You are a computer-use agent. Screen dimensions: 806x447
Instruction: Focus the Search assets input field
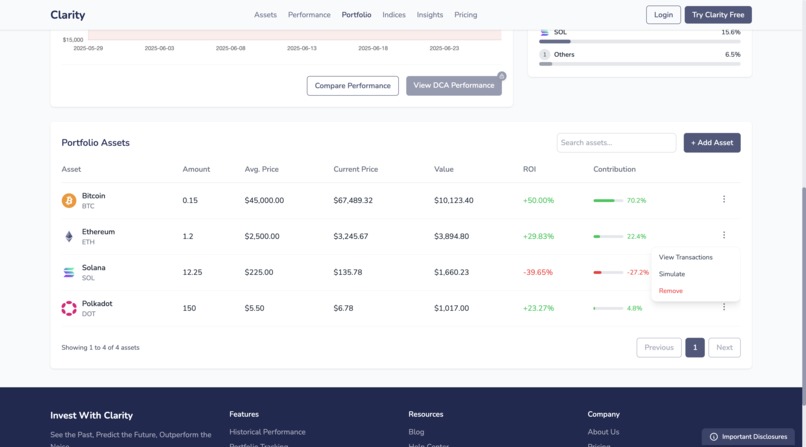click(x=616, y=143)
